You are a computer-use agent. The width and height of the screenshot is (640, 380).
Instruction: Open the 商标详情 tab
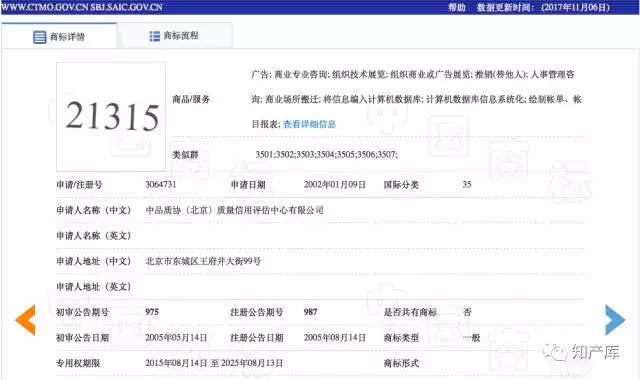pos(59,36)
